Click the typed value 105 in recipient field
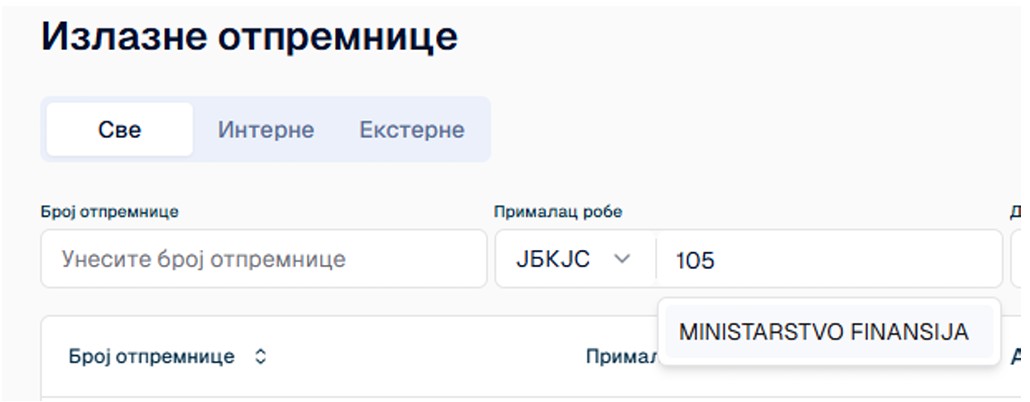 coord(695,260)
